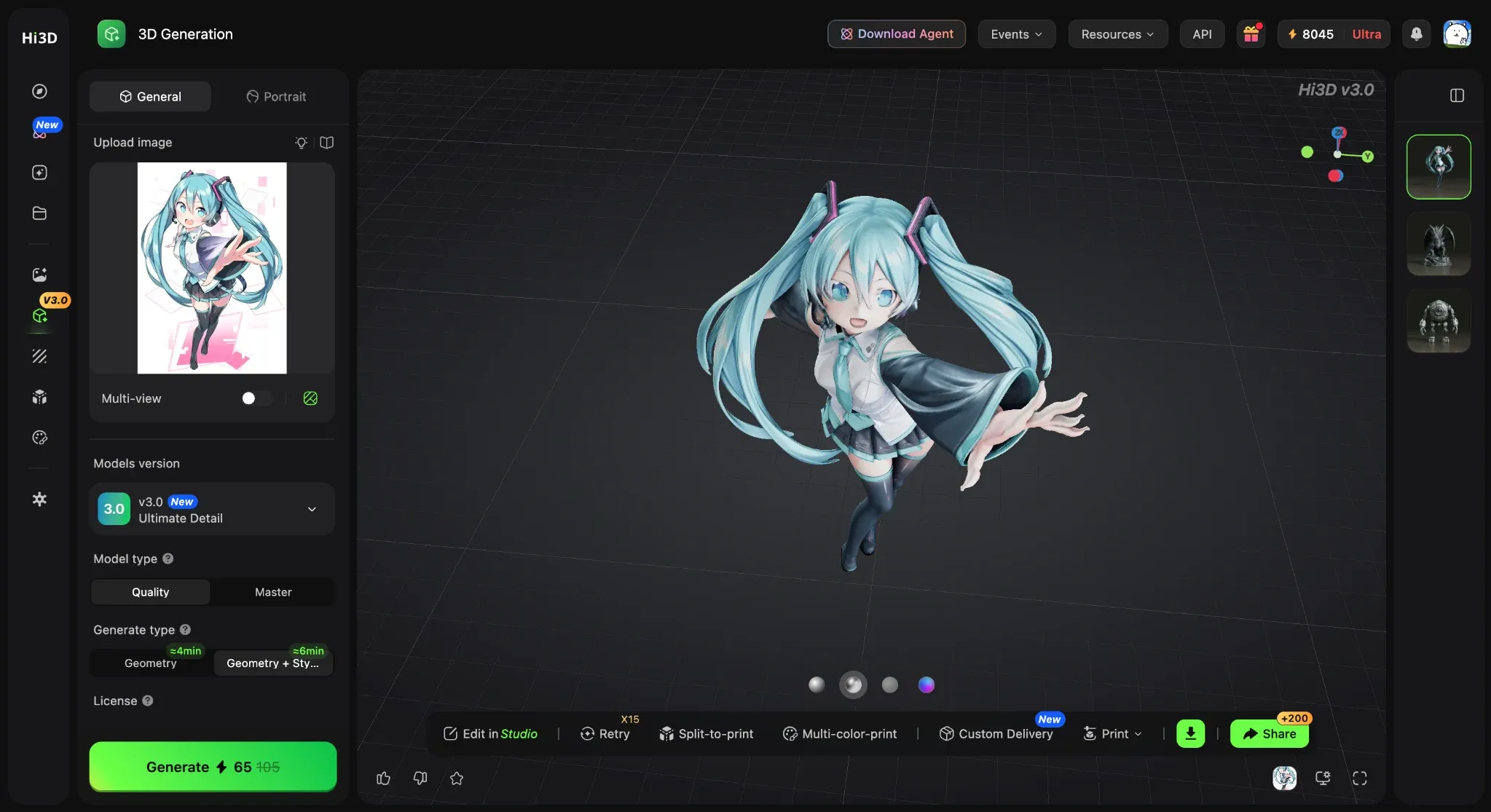Click the 8045 Ultra credits button

pyautogui.click(x=1334, y=34)
